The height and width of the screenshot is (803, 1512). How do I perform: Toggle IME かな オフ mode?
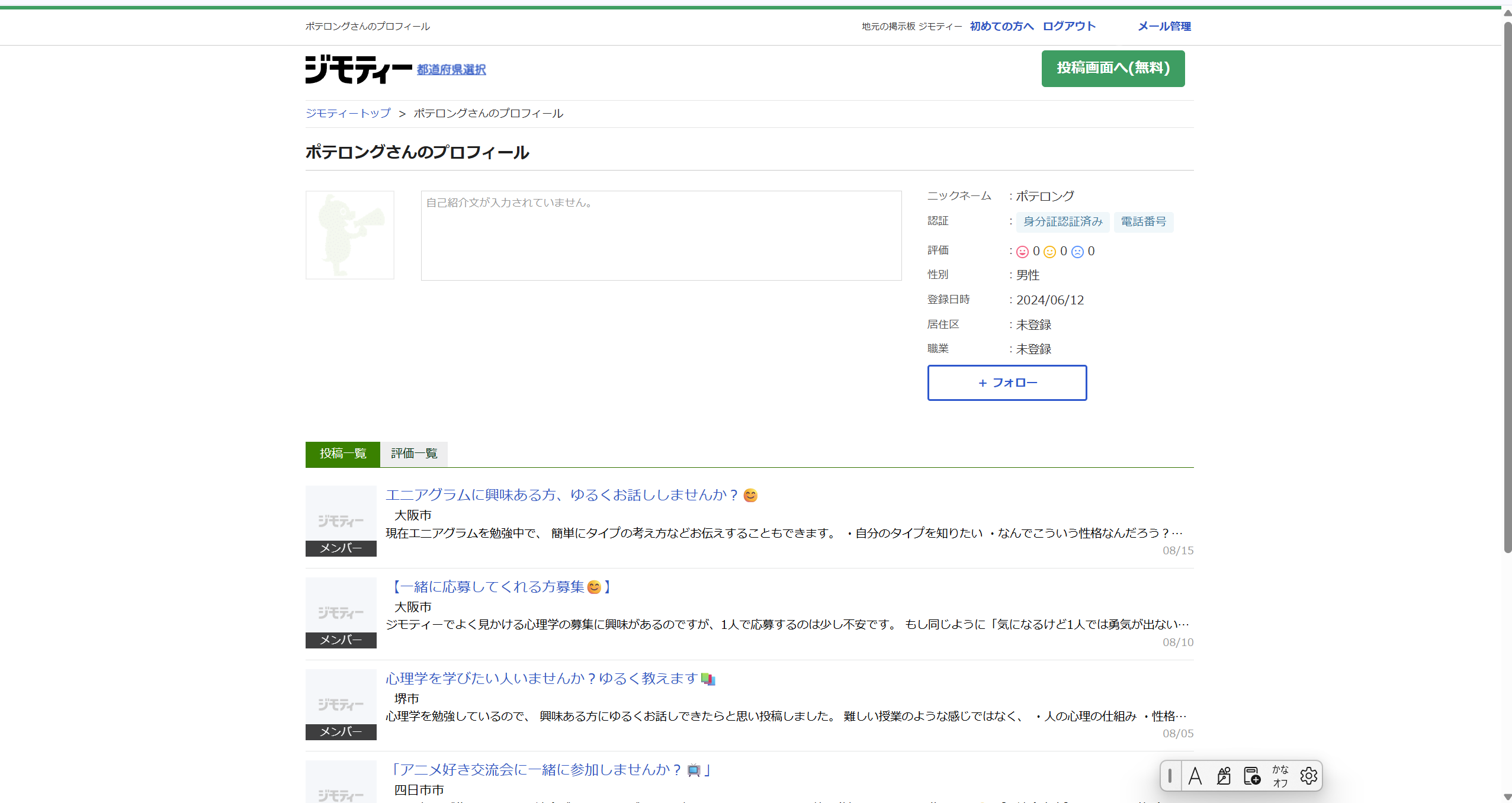(x=1280, y=776)
